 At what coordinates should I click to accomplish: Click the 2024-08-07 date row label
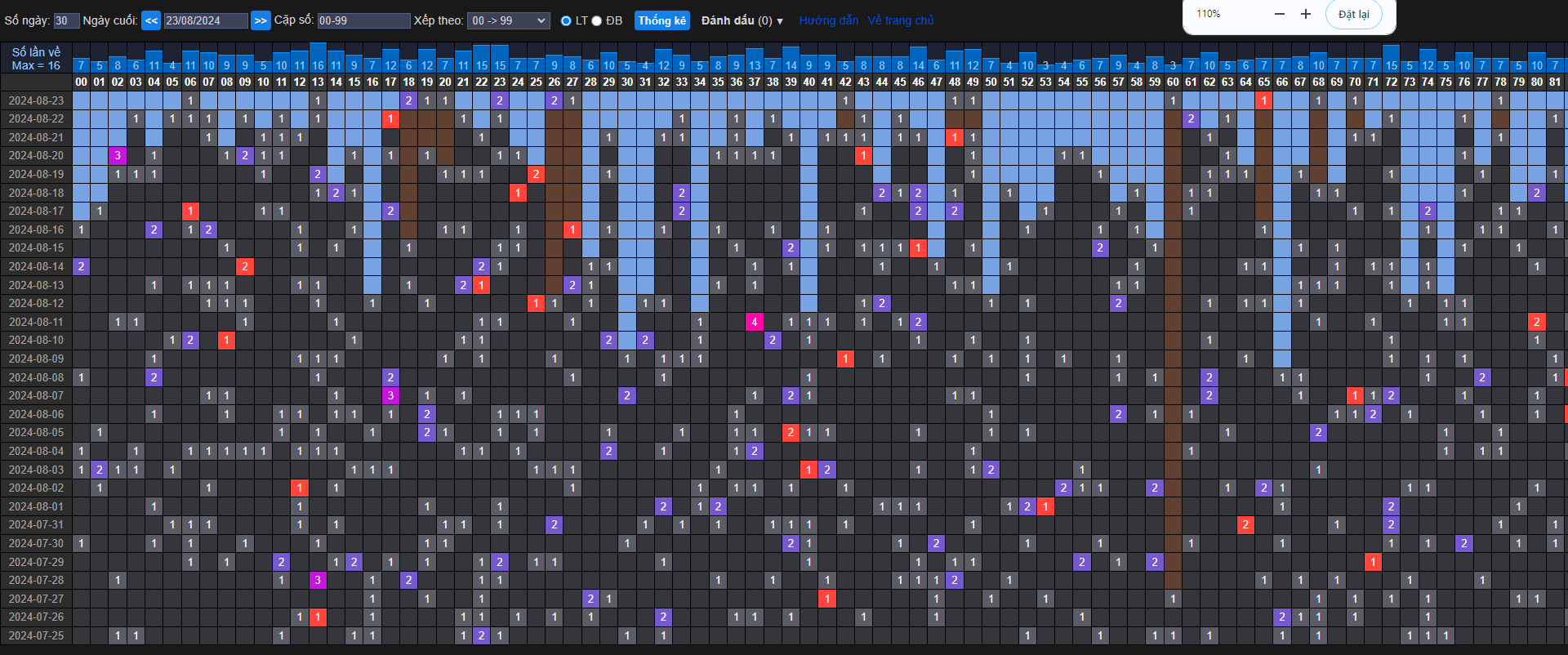pyautogui.click(x=36, y=395)
